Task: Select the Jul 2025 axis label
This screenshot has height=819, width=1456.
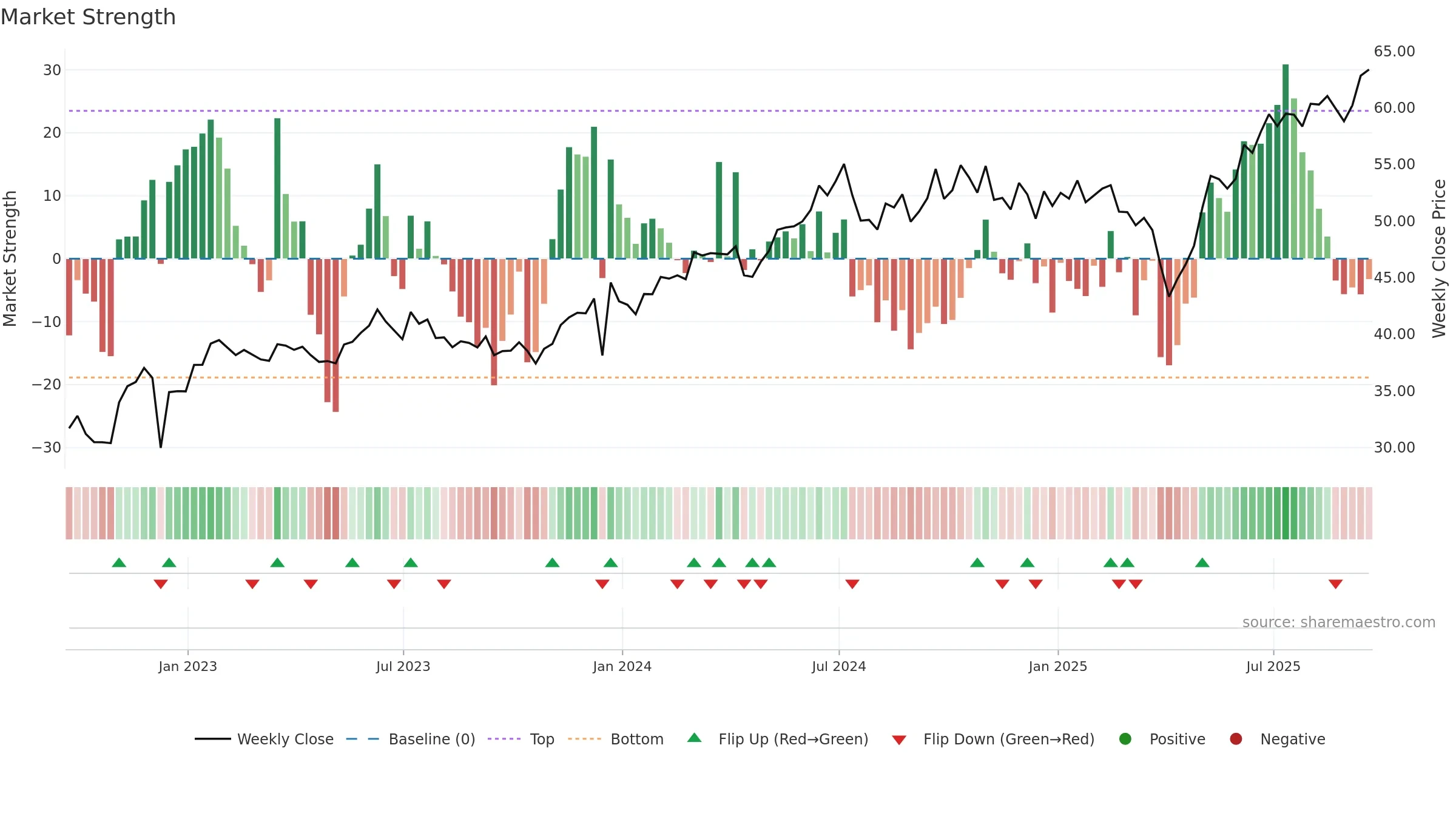Action: point(1273,666)
